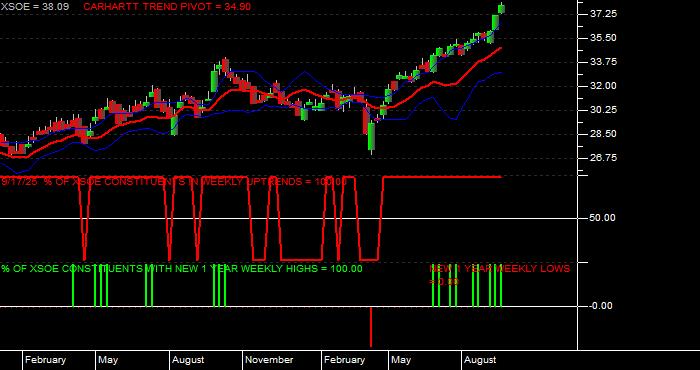Click the second May date label
The width and height of the screenshot is (700, 370).
401,360
